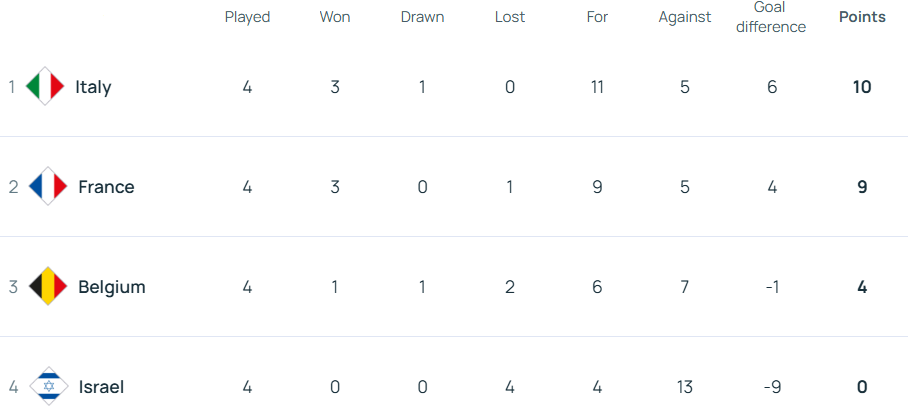Screen dimensions: 908x412
Task: Click the For column header
Action: 597,17
